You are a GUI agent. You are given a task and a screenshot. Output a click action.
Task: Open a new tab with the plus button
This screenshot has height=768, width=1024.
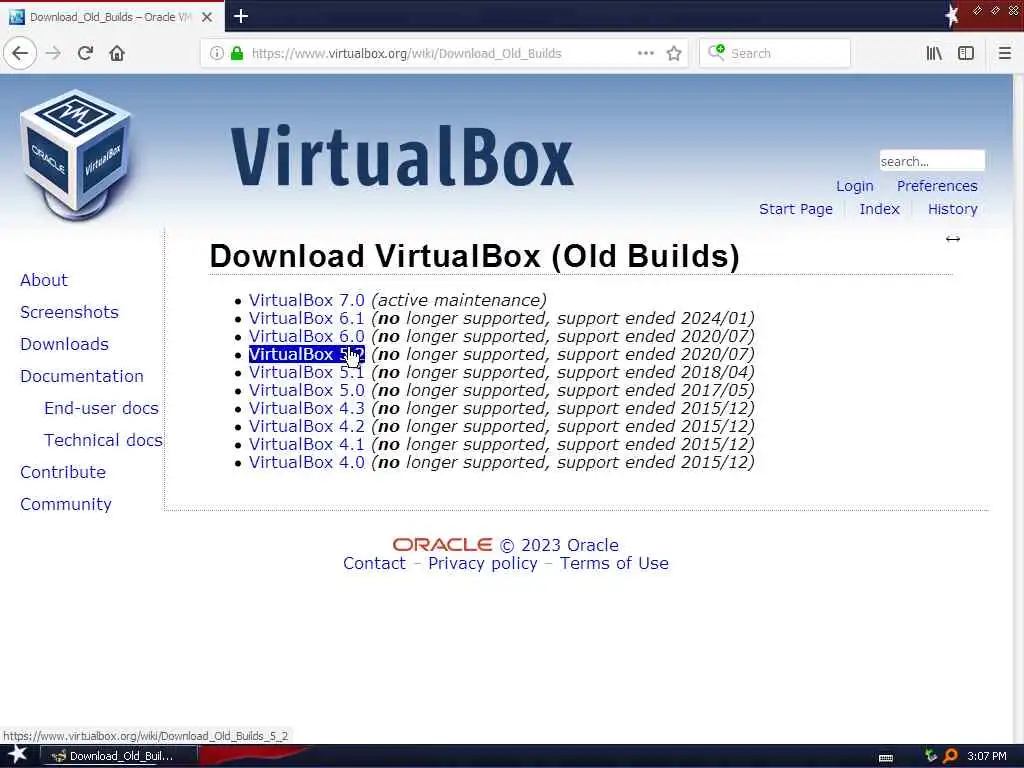point(241,16)
